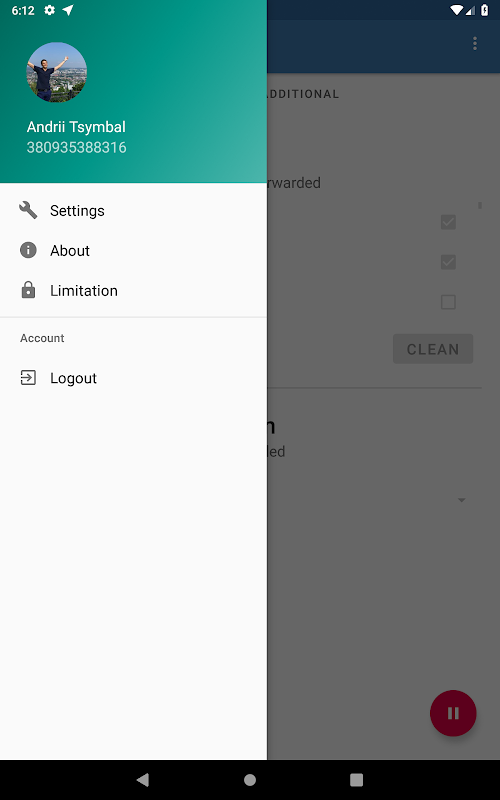Tap the red pause floating button
The height and width of the screenshot is (800, 500).
(453, 713)
